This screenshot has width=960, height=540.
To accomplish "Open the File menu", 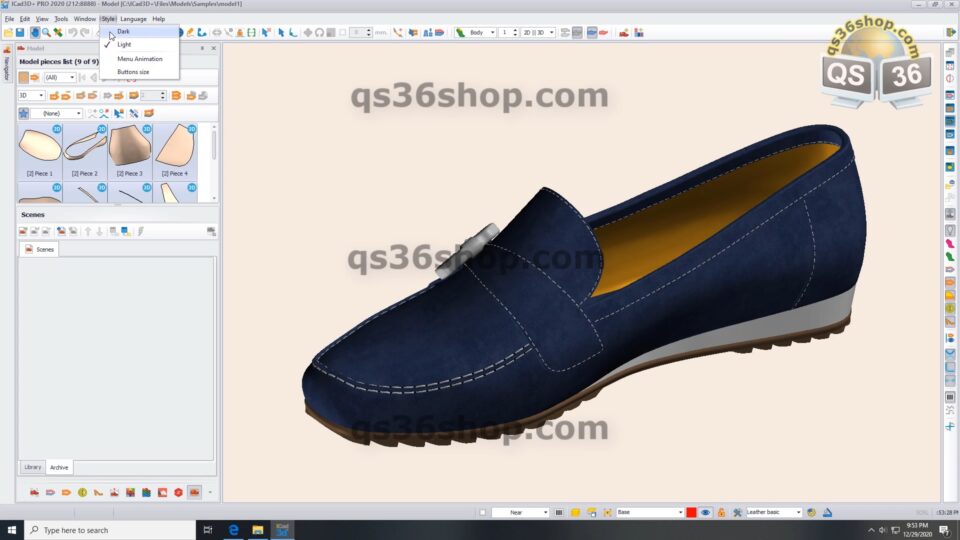I will pos(9,19).
